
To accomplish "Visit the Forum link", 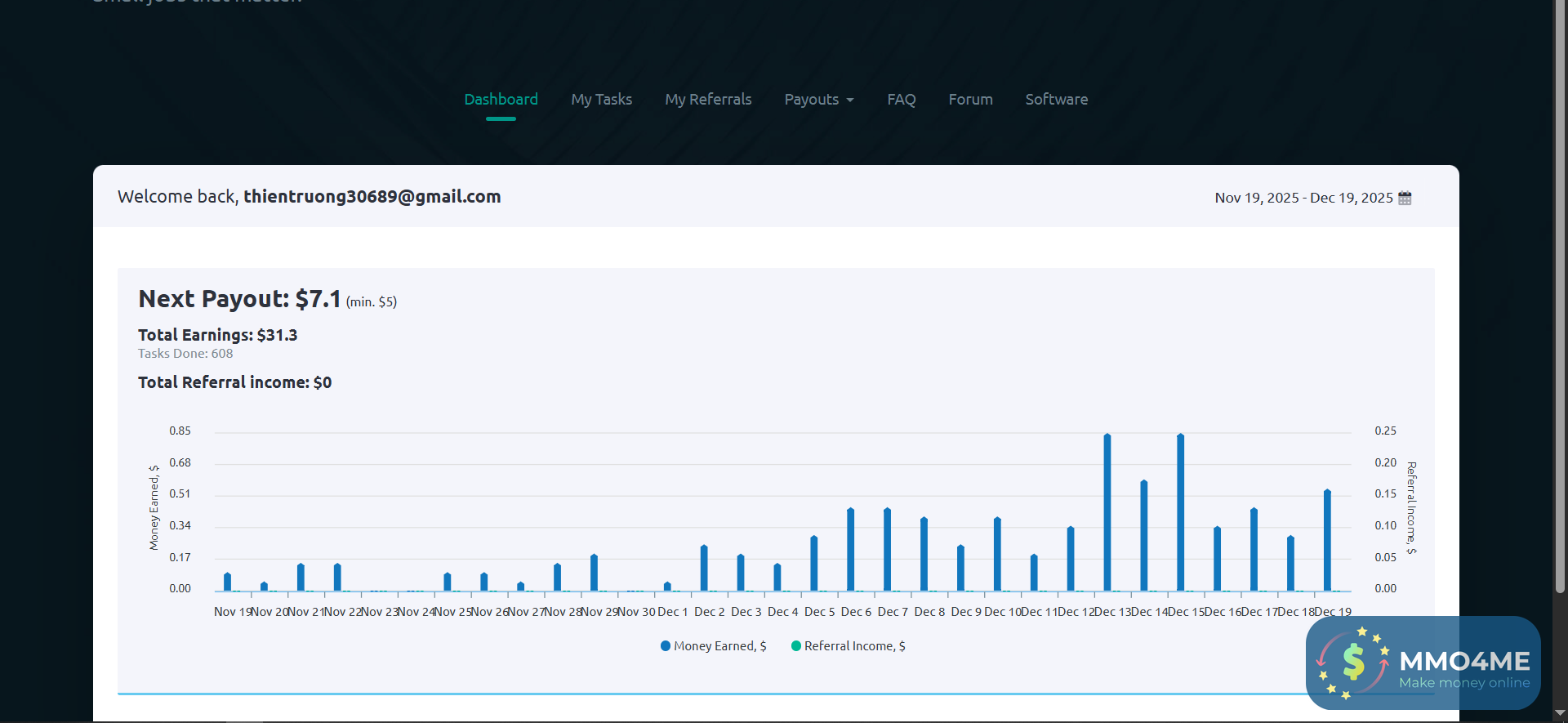I will coord(970,100).
